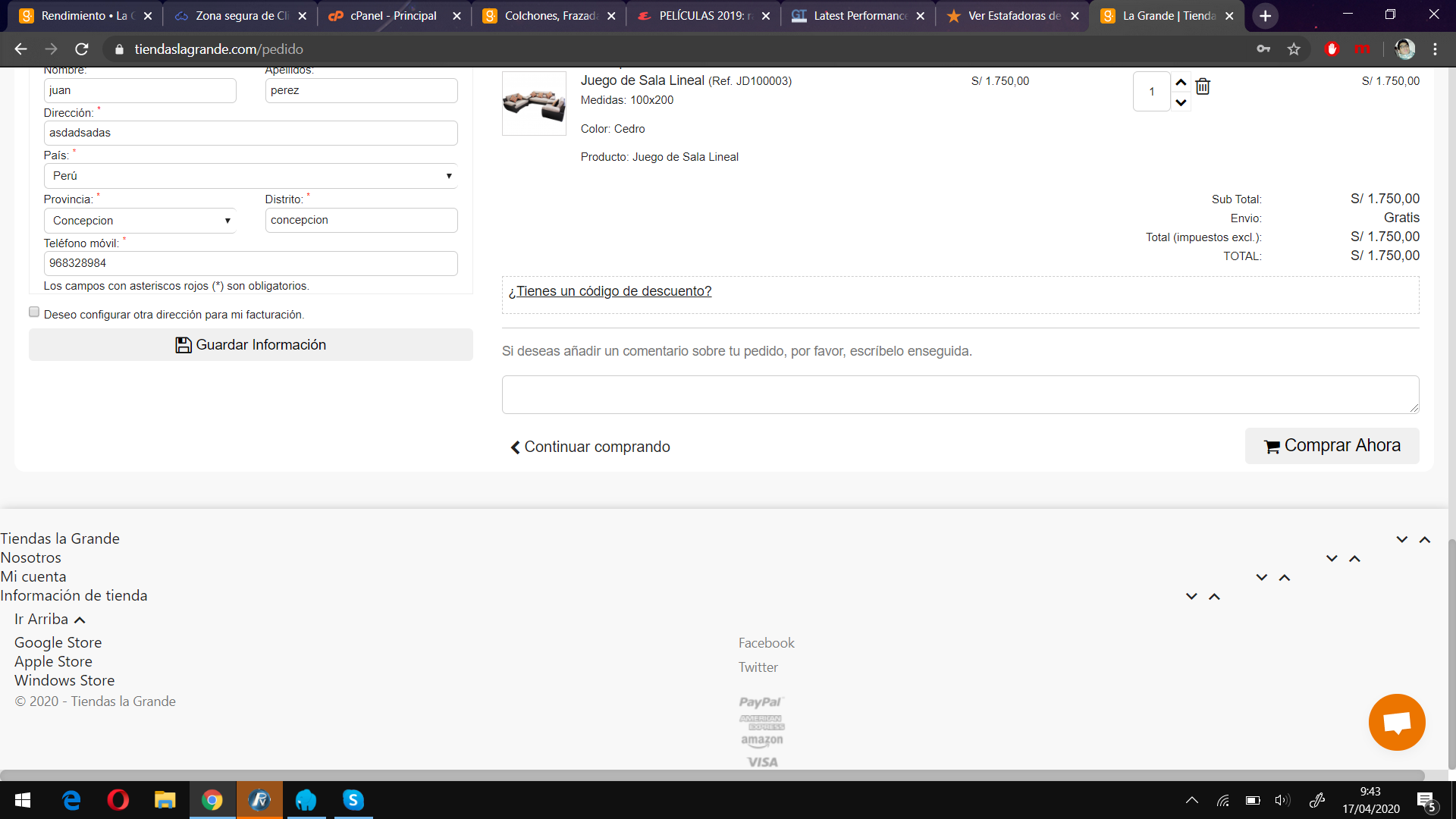Open Chrome menu three-dots icon

[x=1435, y=49]
